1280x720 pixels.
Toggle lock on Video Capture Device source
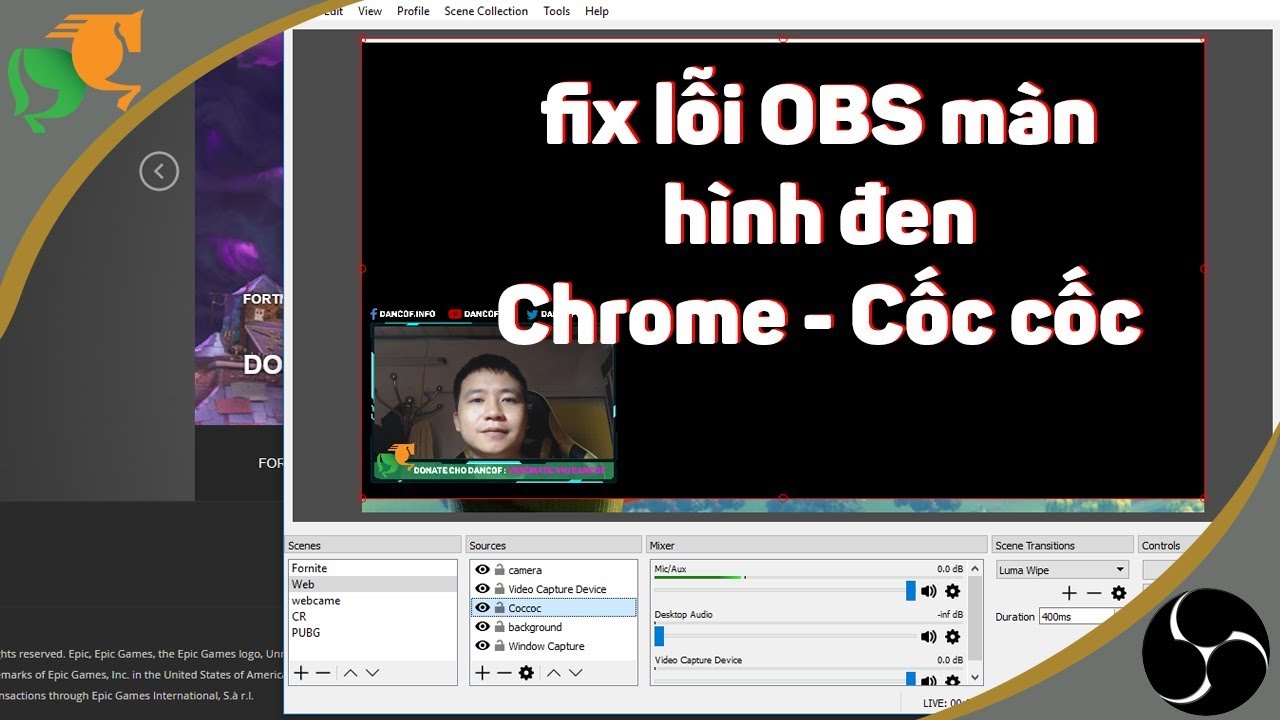click(499, 589)
